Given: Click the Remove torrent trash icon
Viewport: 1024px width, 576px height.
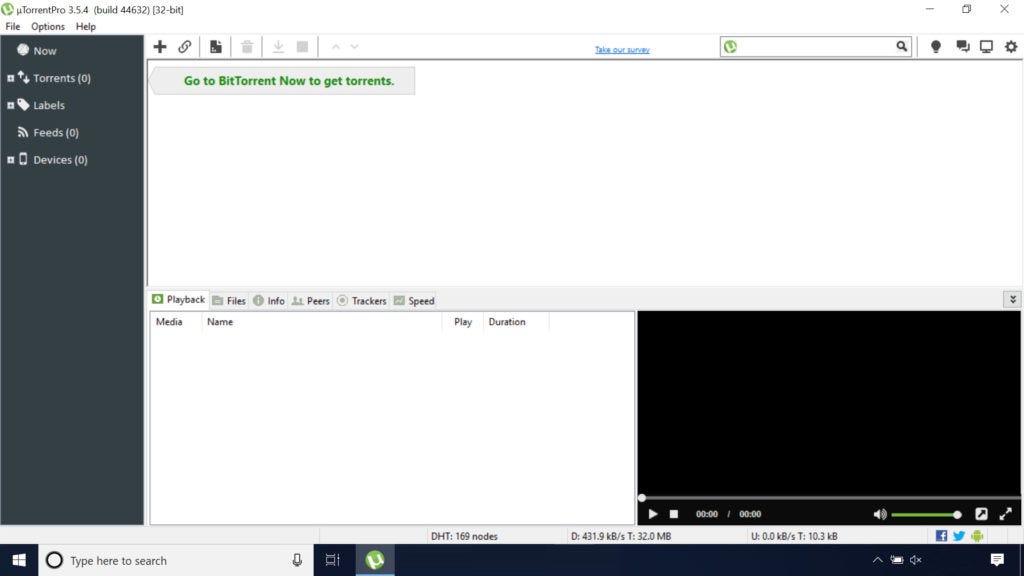Looking at the screenshot, I should tap(247, 46).
